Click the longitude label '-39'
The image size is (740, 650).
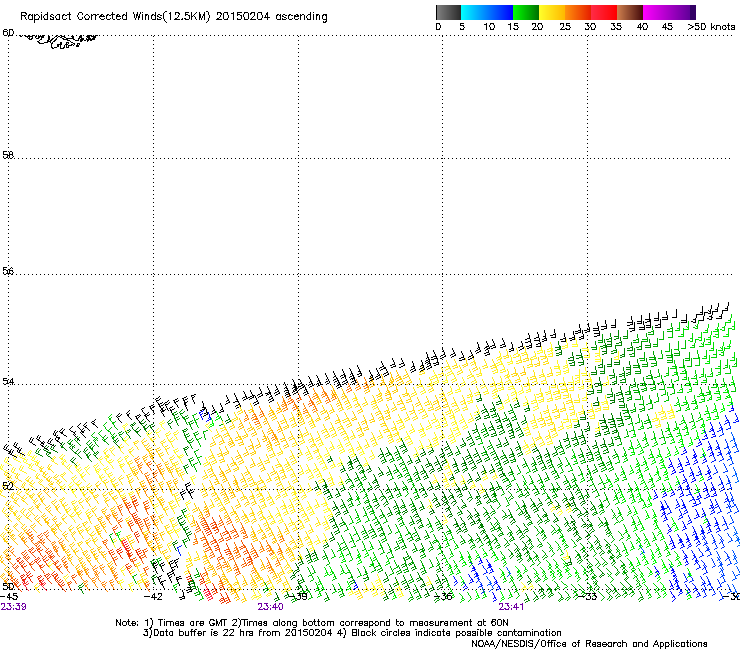point(298,597)
